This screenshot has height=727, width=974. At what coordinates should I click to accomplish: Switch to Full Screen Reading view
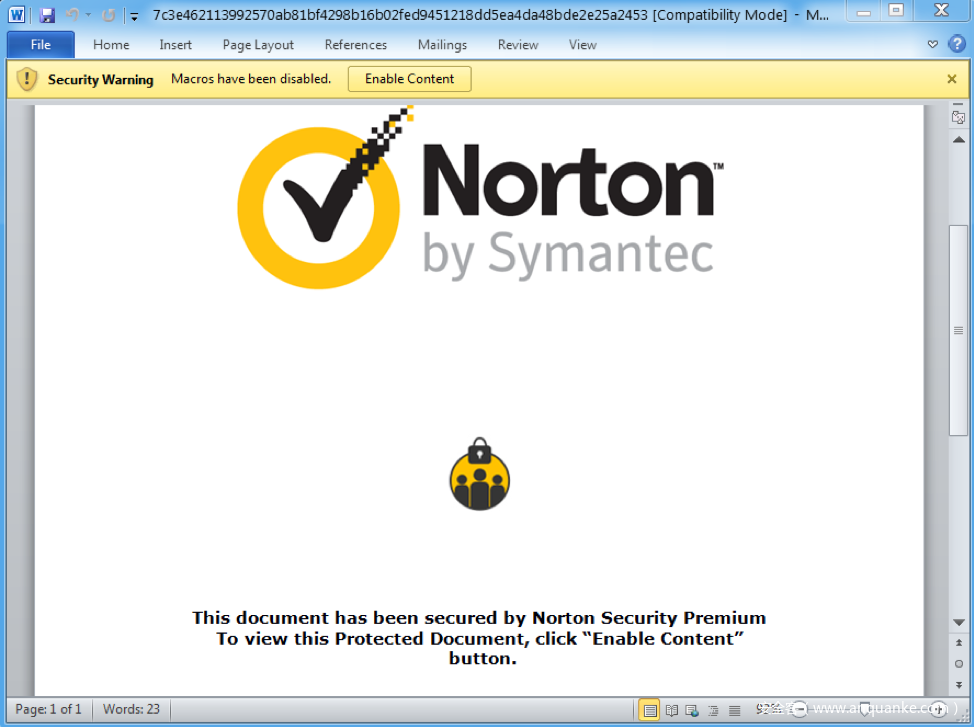coord(672,710)
